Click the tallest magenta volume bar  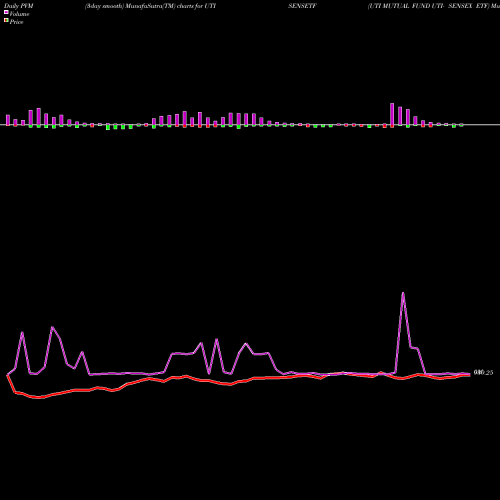coord(392,114)
